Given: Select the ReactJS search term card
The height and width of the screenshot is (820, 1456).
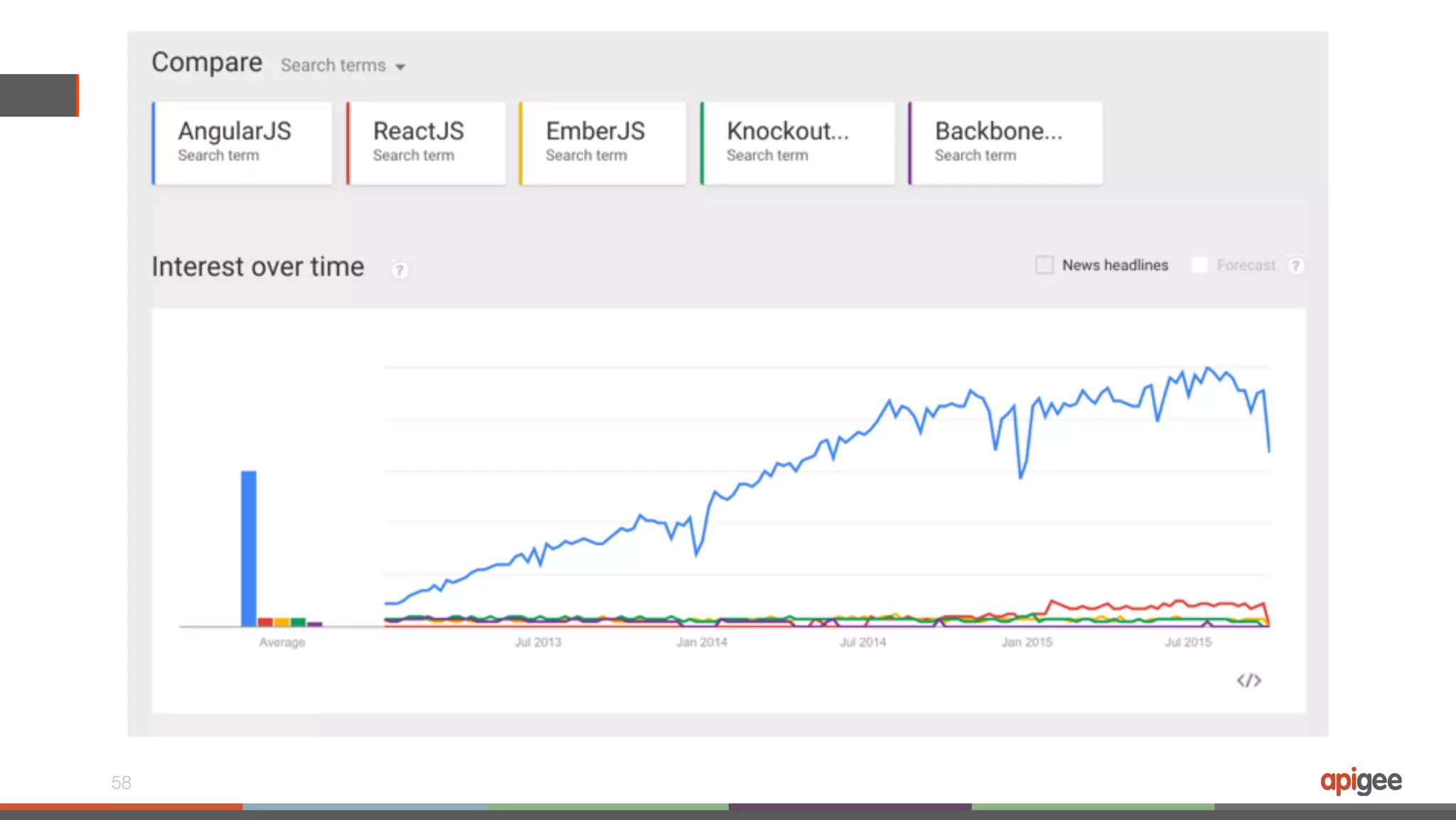Looking at the screenshot, I should coord(427,143).
